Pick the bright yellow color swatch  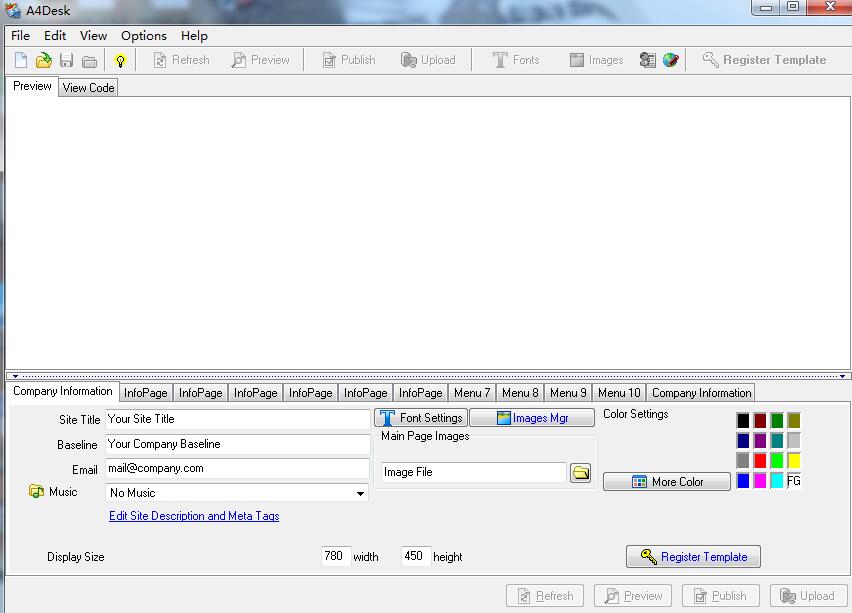tap(794, 460)
